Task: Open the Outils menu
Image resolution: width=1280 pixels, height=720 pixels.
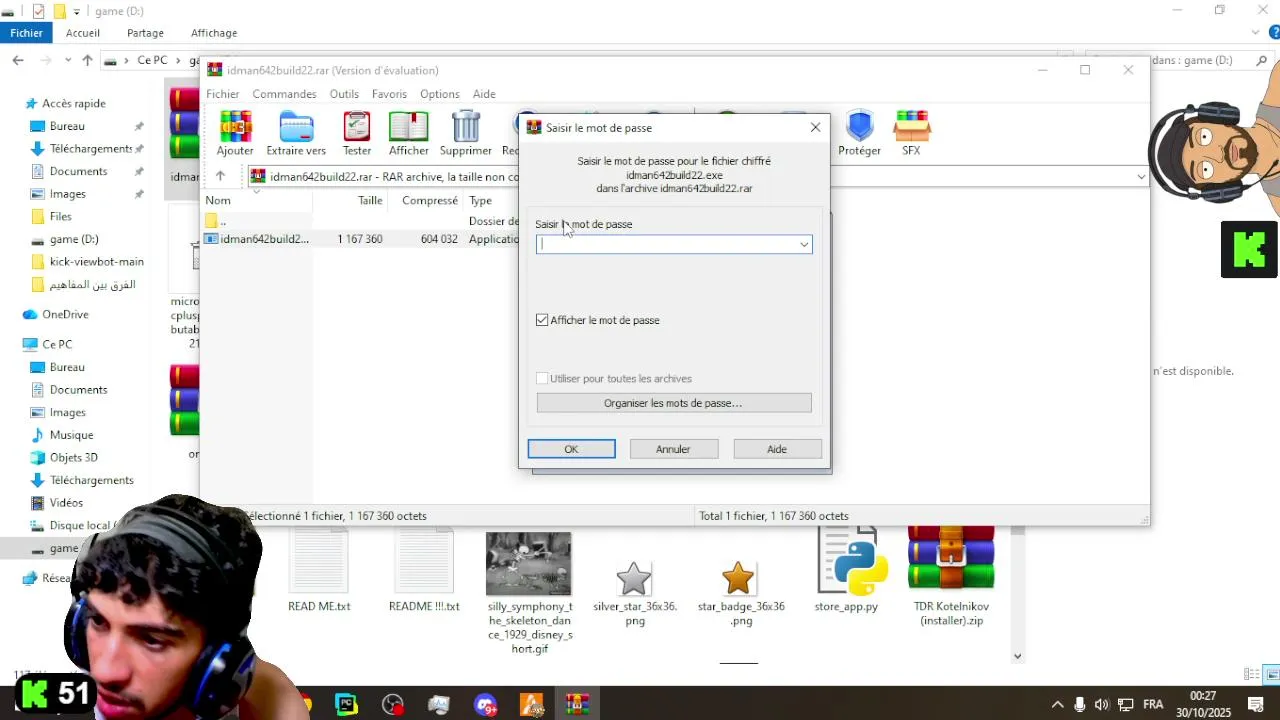Action: point(344,94)
